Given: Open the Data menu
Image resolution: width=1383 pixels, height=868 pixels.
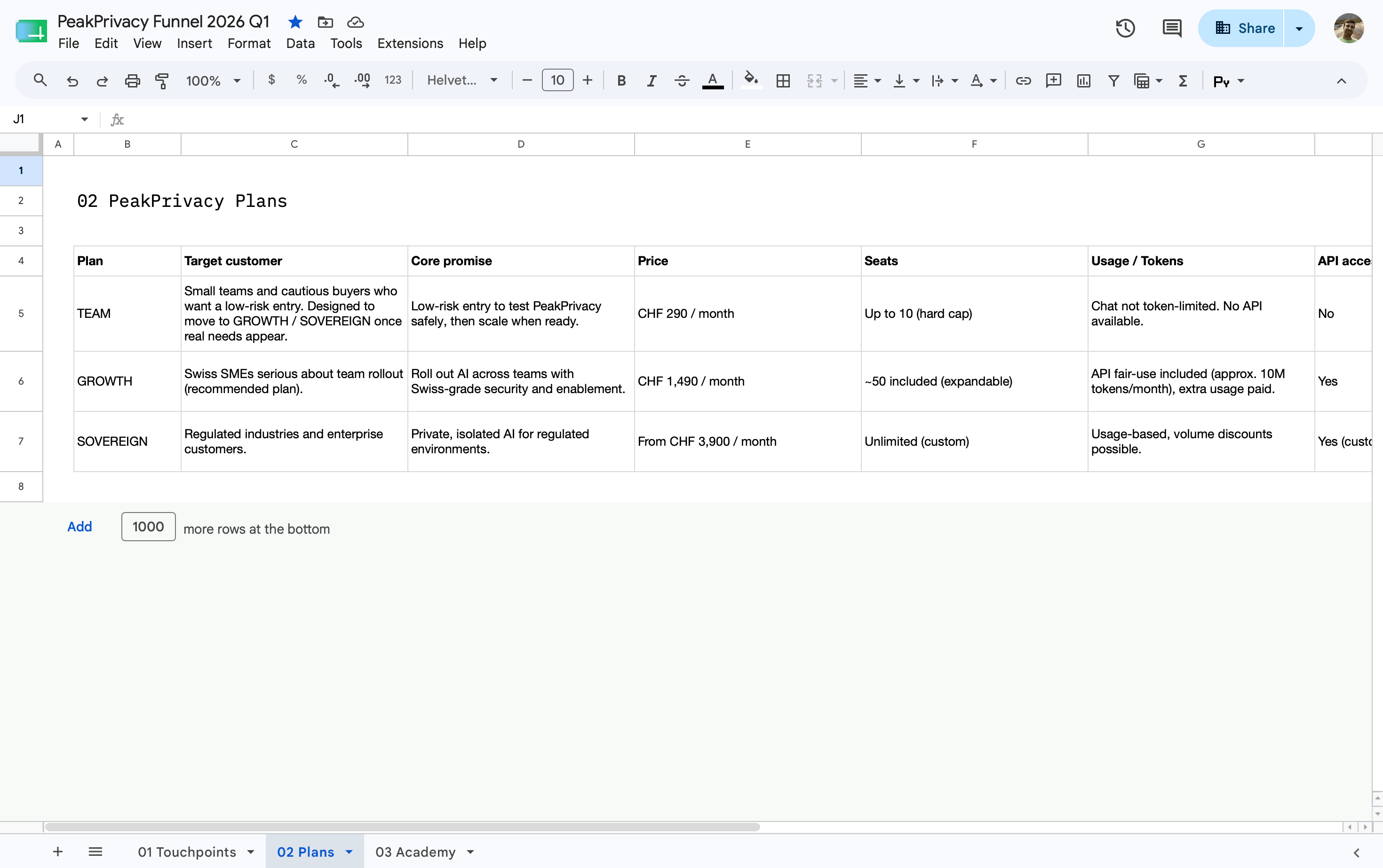Looking at the screenshot, I should [301, 44].
